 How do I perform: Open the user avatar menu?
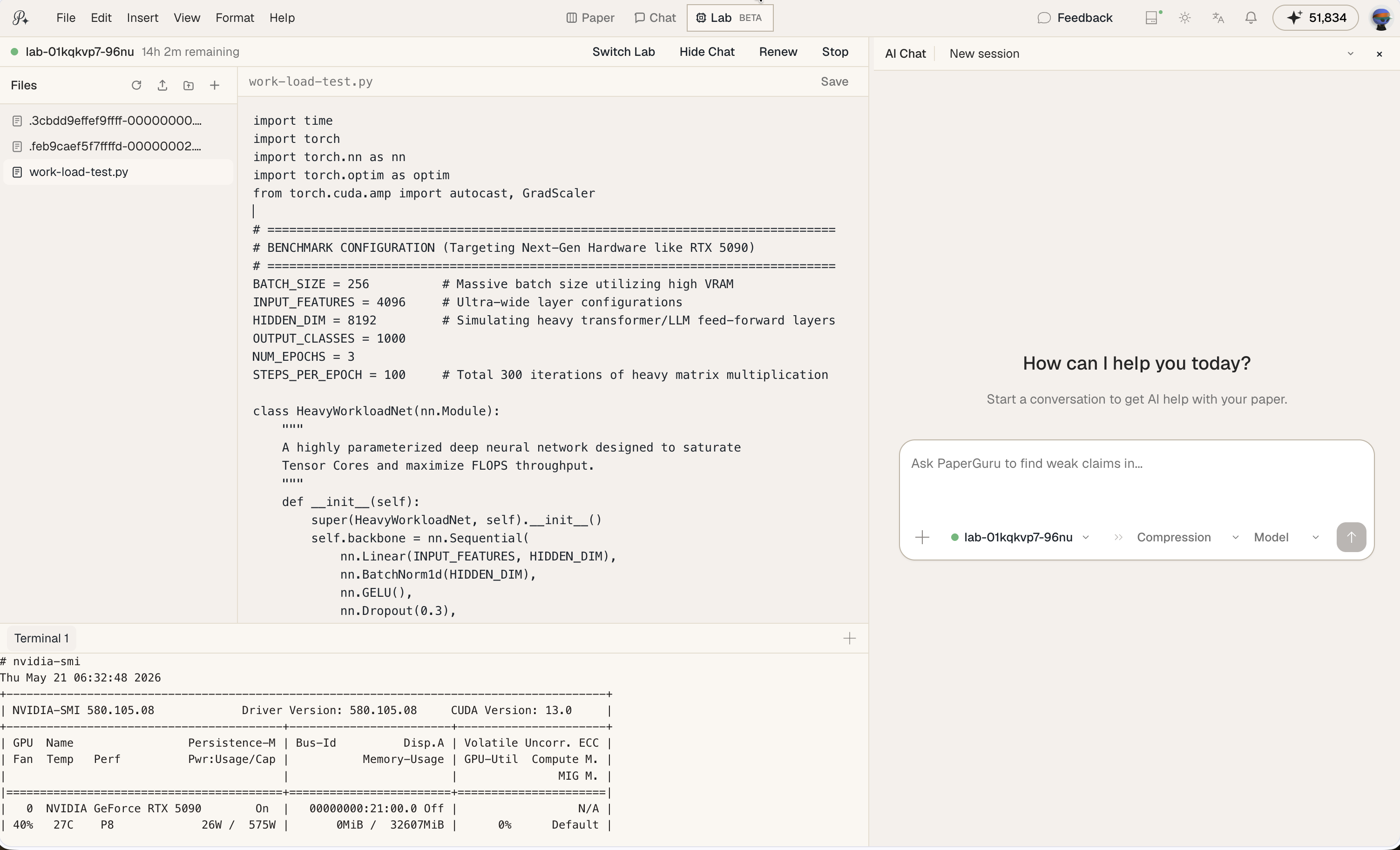1381,18
